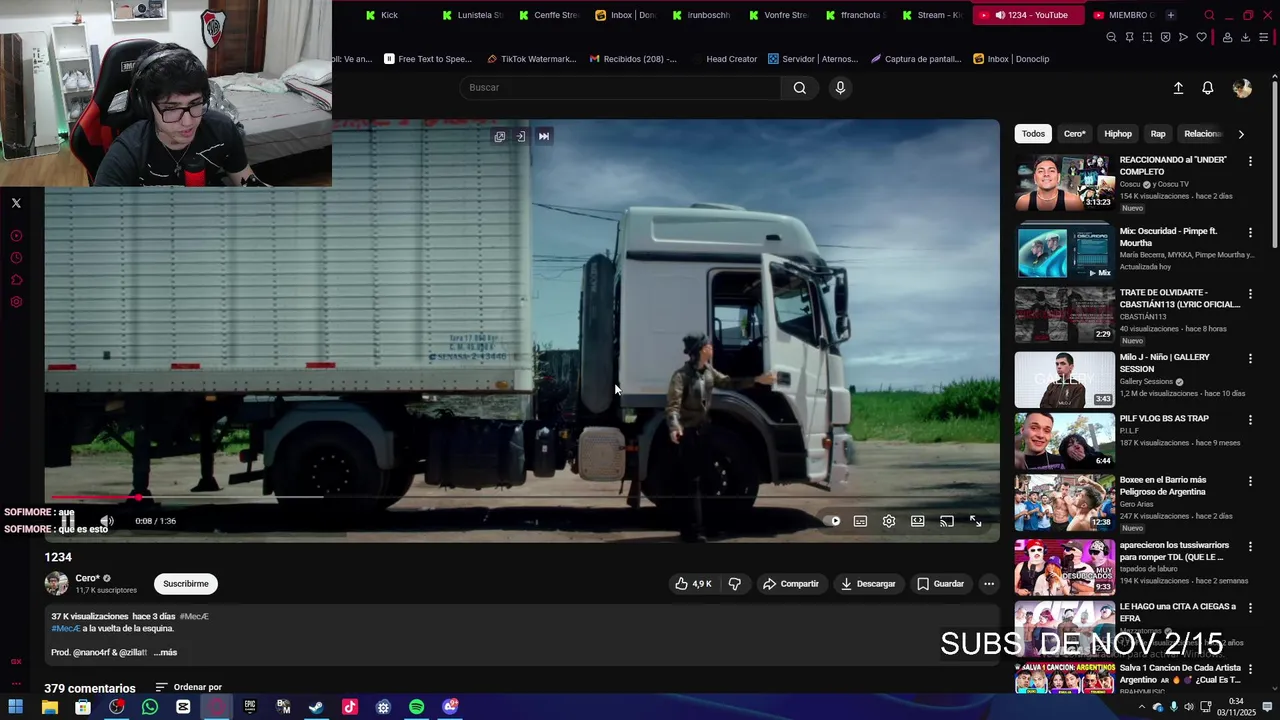Click the browser snapshot selection icon

coord(1147,37)
